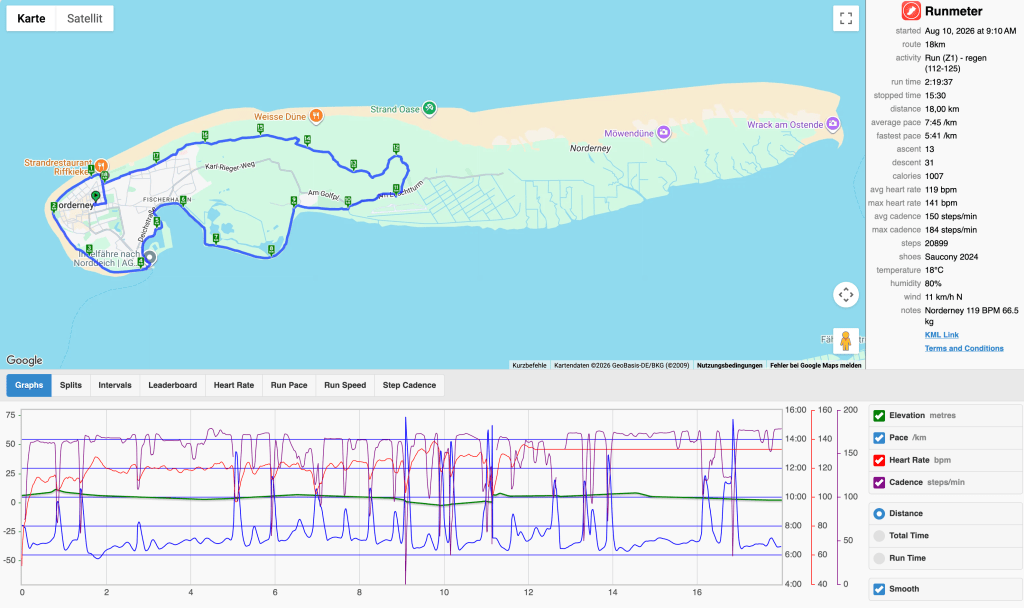Select Wrack am Ostende marker icon

tap(832, 123)
